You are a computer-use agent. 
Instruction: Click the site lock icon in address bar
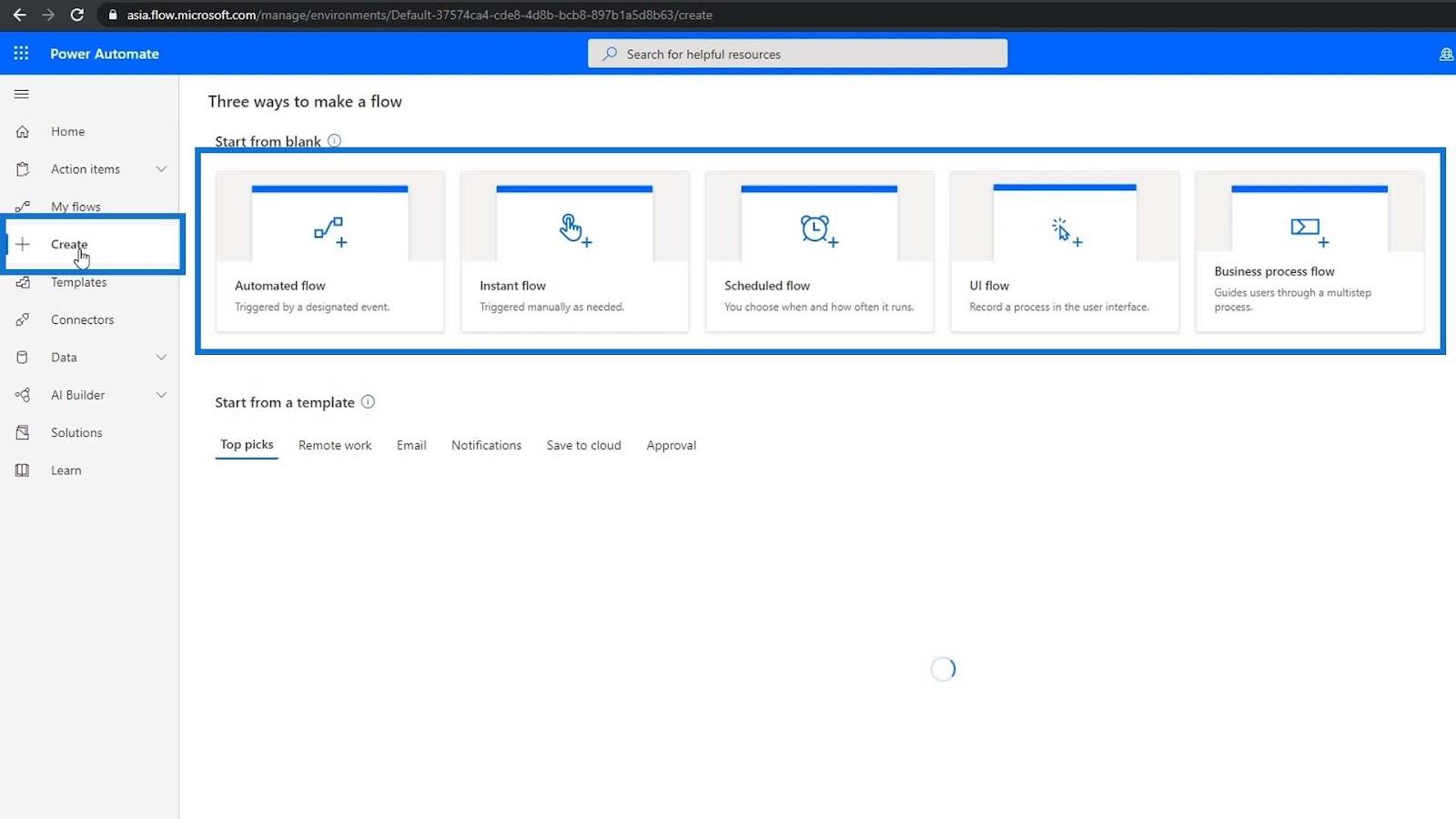[113, 15]
